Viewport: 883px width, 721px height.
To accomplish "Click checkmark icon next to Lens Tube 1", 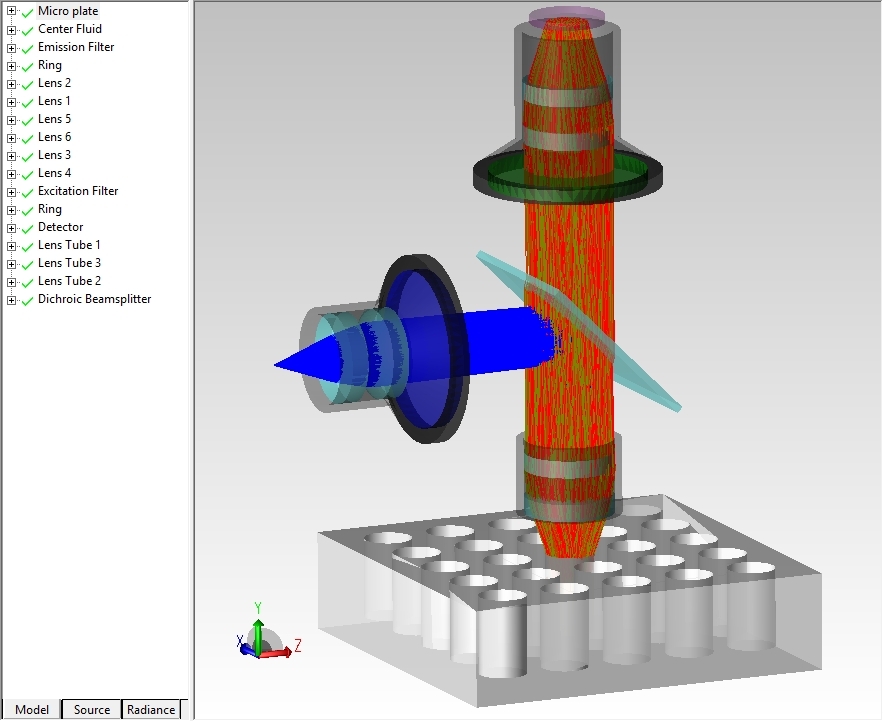I will click(27, 246).
